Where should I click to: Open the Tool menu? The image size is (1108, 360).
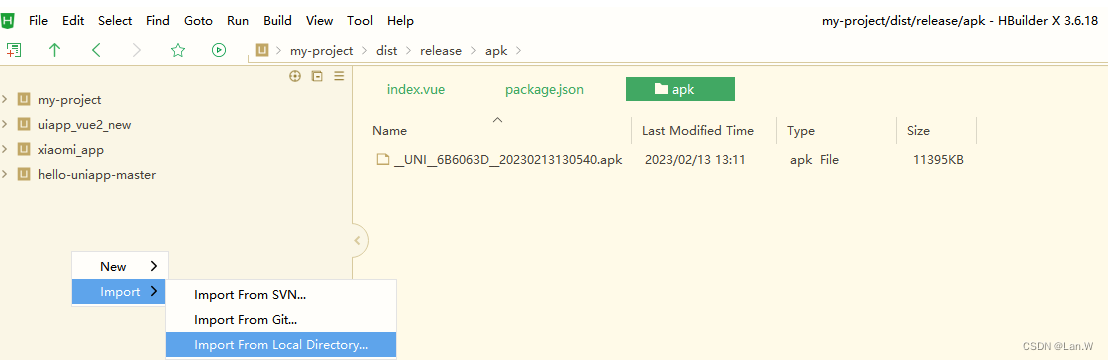(360, 21)
